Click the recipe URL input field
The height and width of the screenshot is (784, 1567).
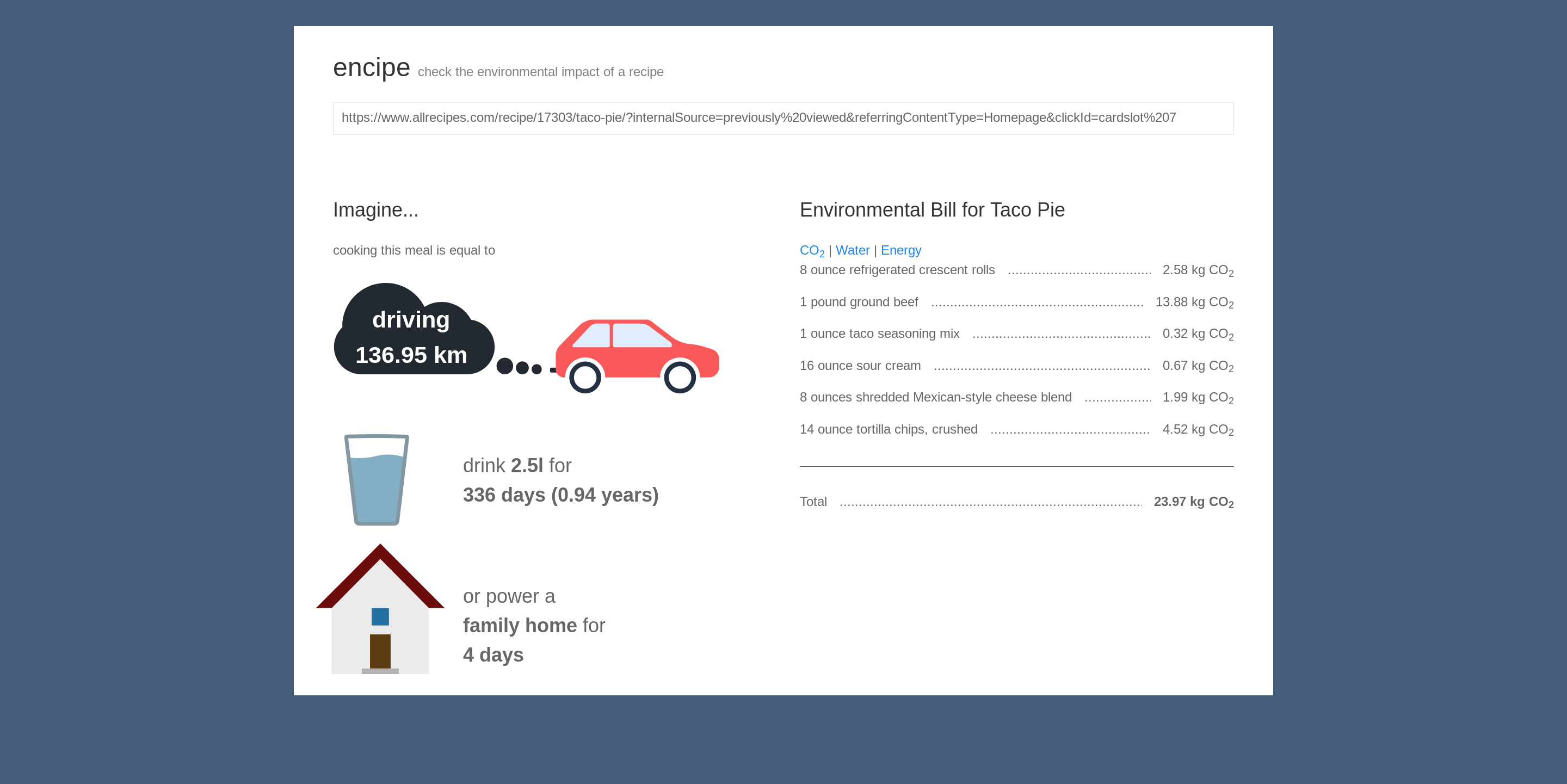pos(783,118)
